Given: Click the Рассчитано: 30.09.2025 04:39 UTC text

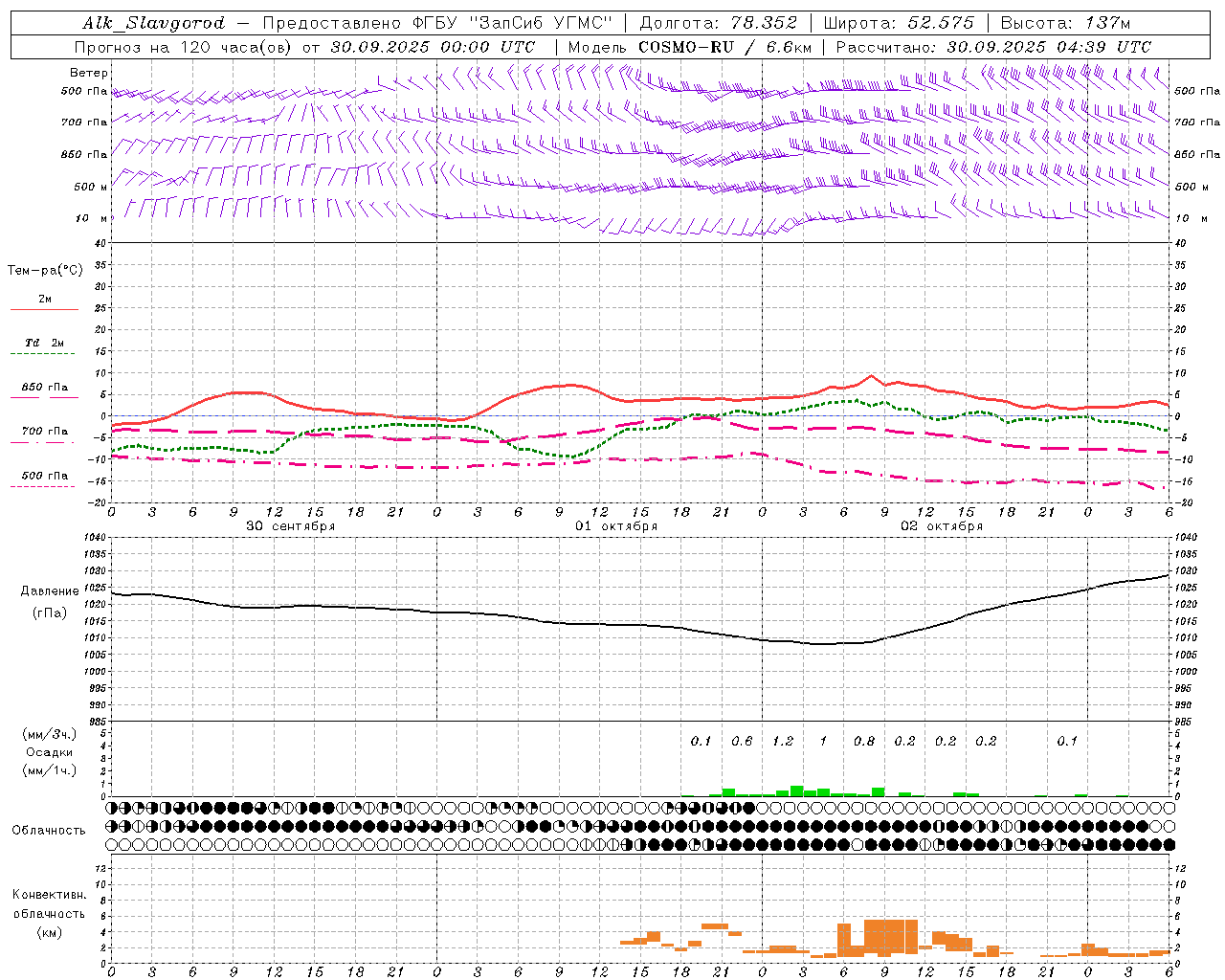Looking at the screenshot, I should tap(993, 46).
